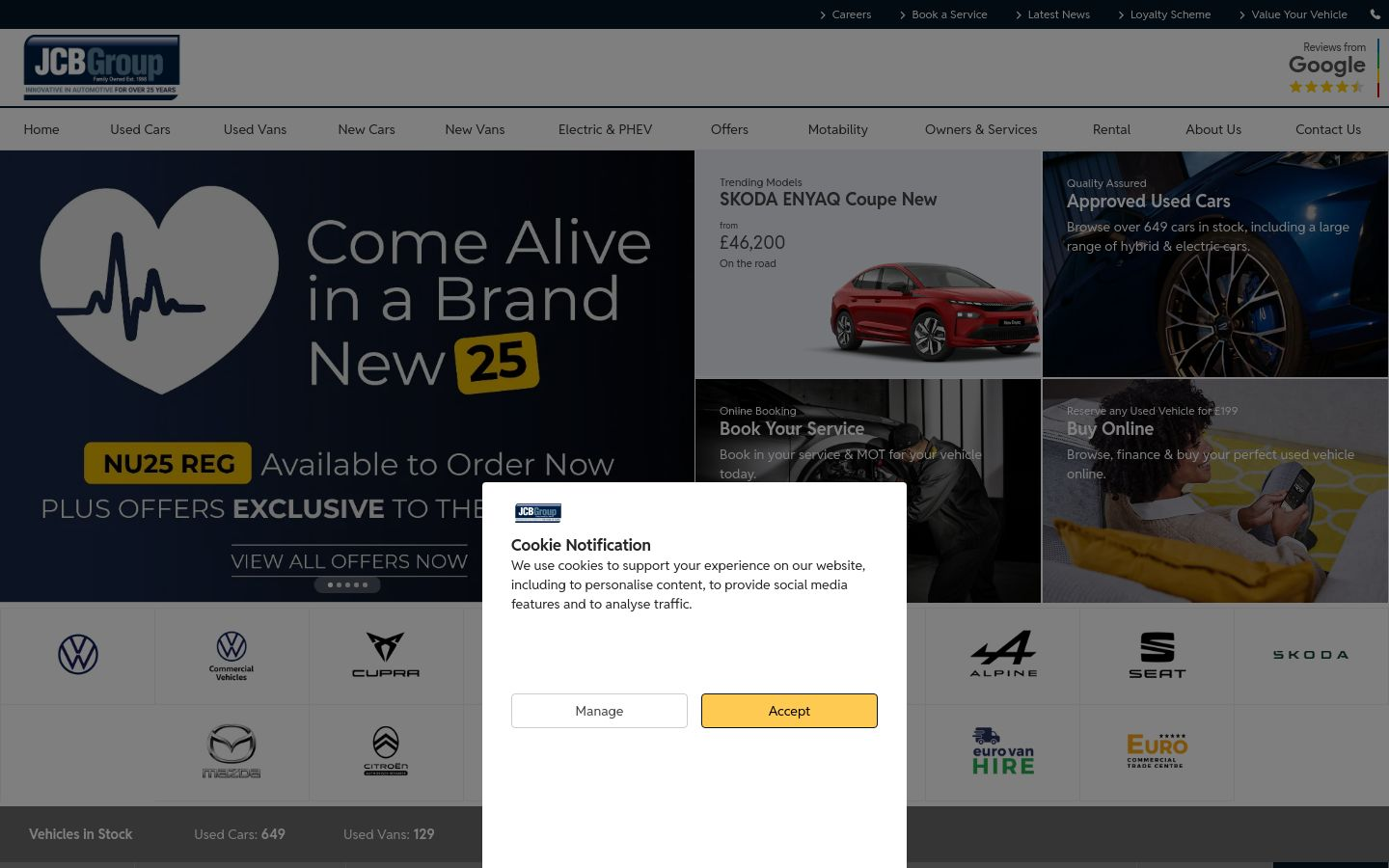The width and height of the screenshot is (1389, 868).
Task: Click Used Cars: 649 stock count
Action: point(239,834)
